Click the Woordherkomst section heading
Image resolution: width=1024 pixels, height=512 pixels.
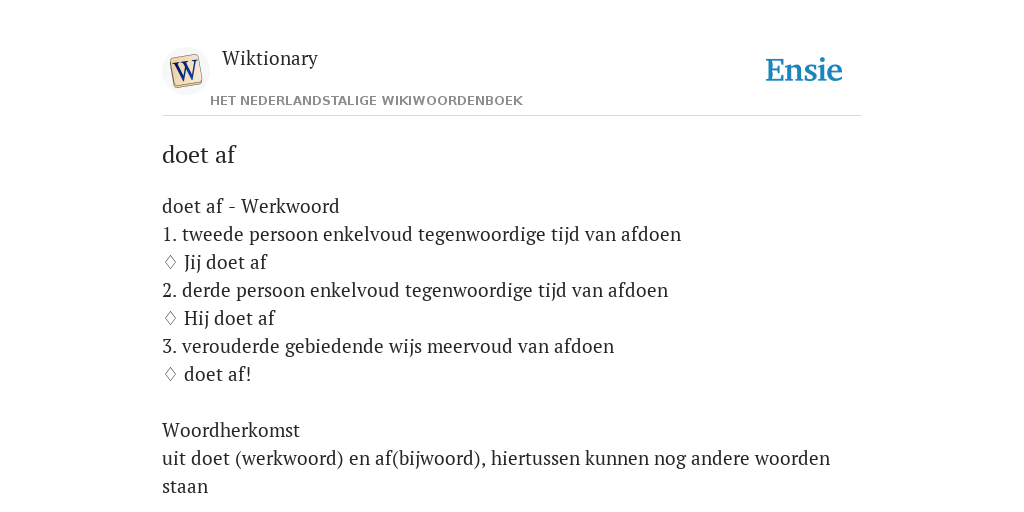point(231,430)
